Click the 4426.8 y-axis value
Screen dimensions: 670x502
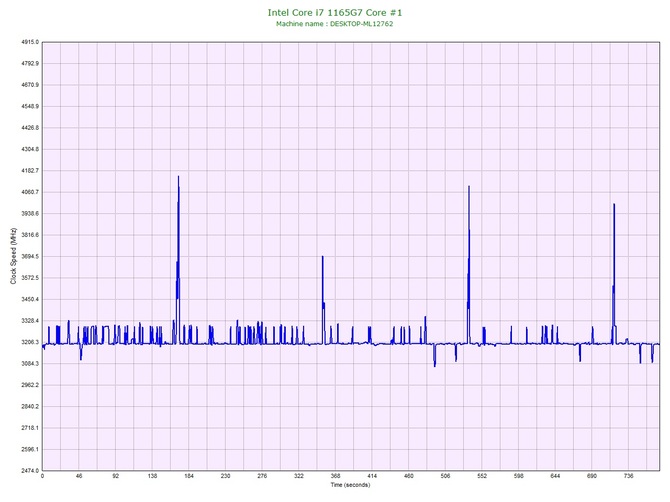click(30, 128)
